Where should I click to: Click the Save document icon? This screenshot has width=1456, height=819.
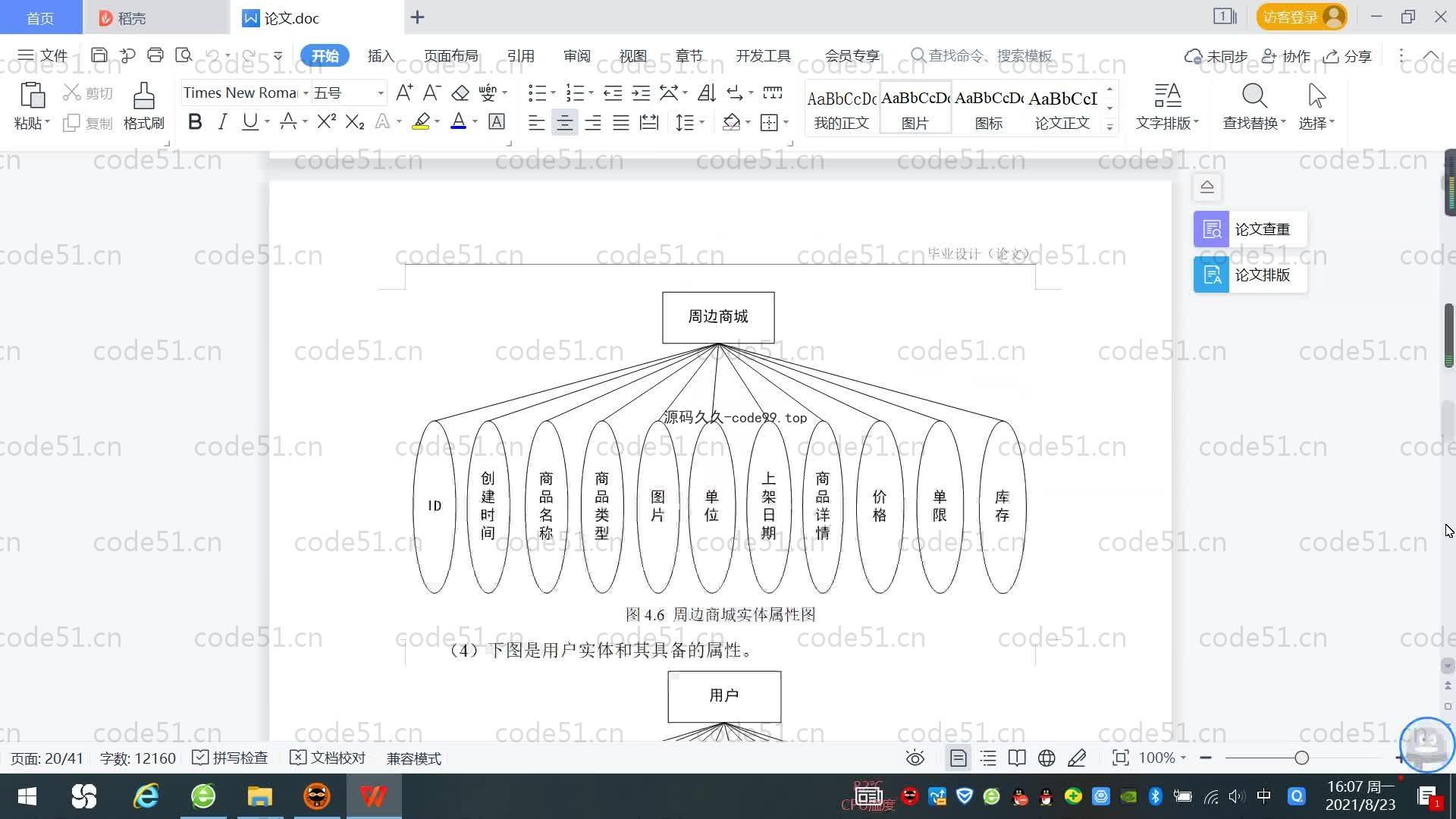tap(99, 55)
